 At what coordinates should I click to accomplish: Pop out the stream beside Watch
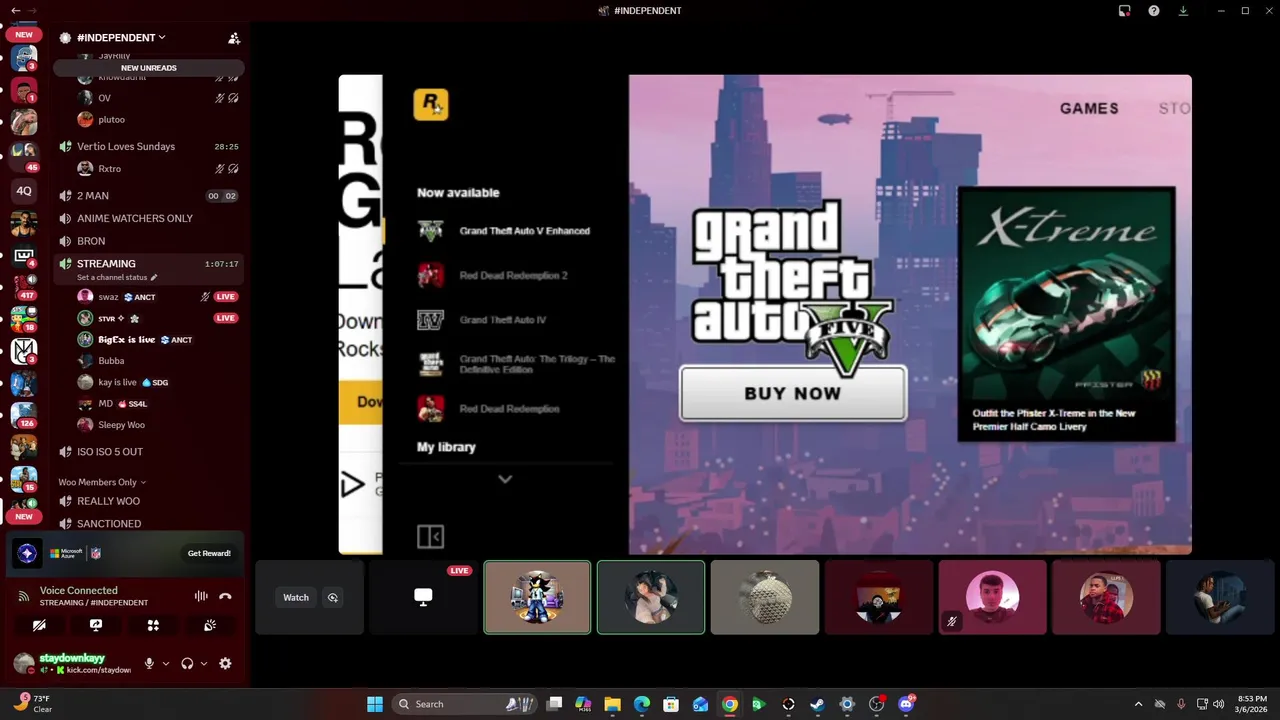(x=333, y=597)
